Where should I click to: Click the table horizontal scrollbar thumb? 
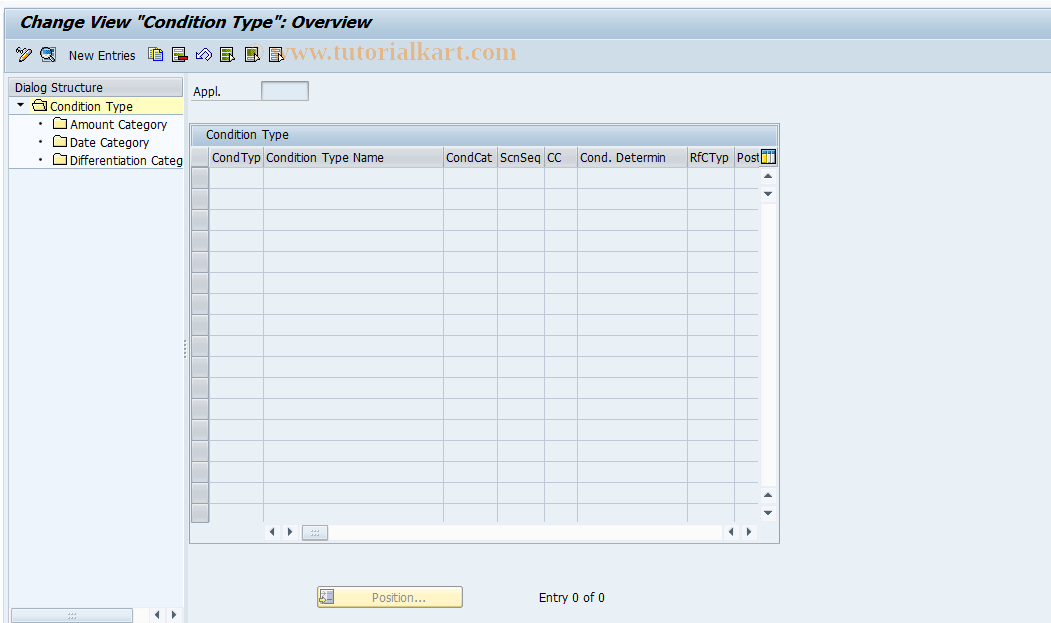pos(315,532)
